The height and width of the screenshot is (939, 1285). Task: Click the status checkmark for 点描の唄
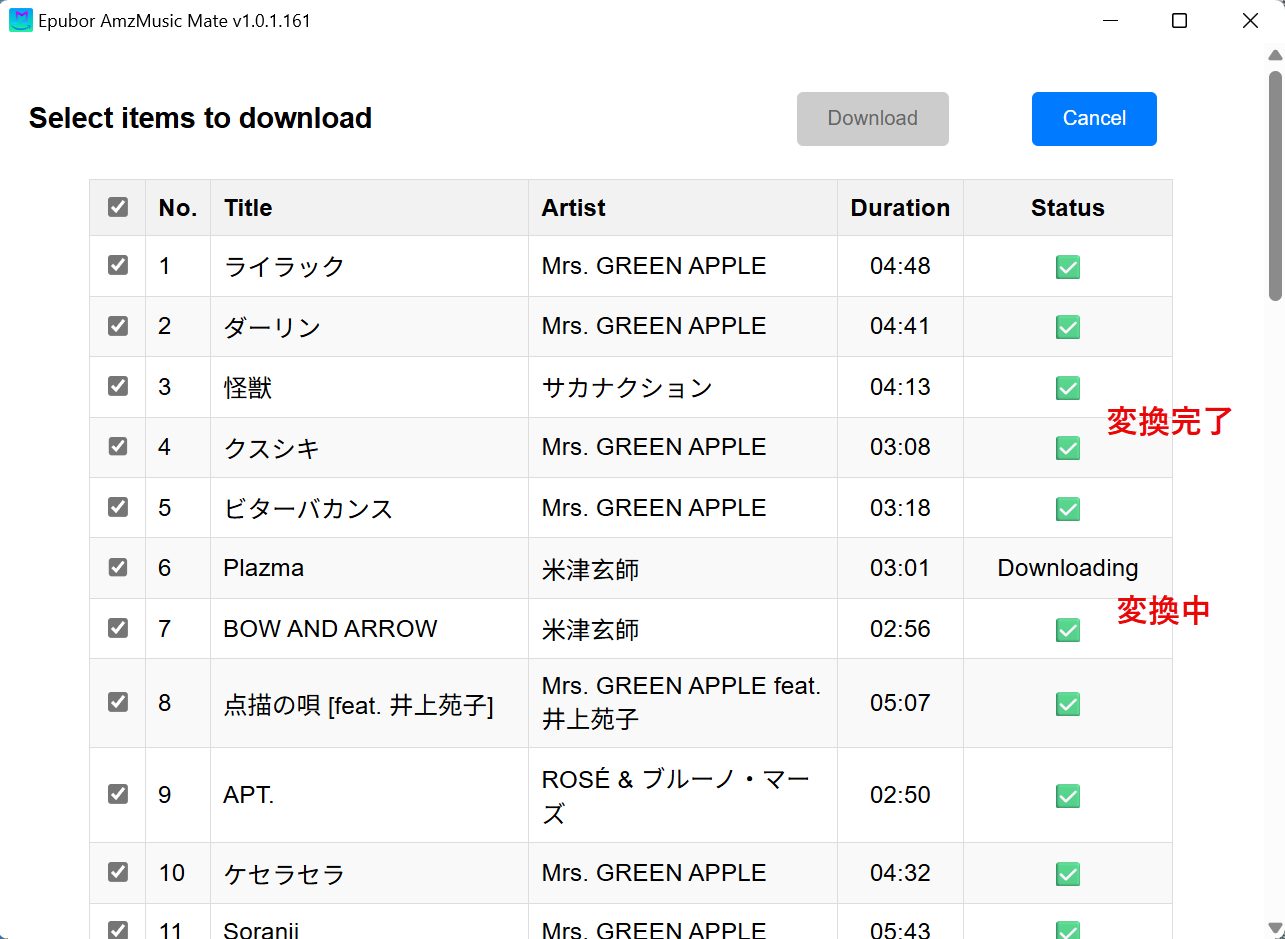1067,704
